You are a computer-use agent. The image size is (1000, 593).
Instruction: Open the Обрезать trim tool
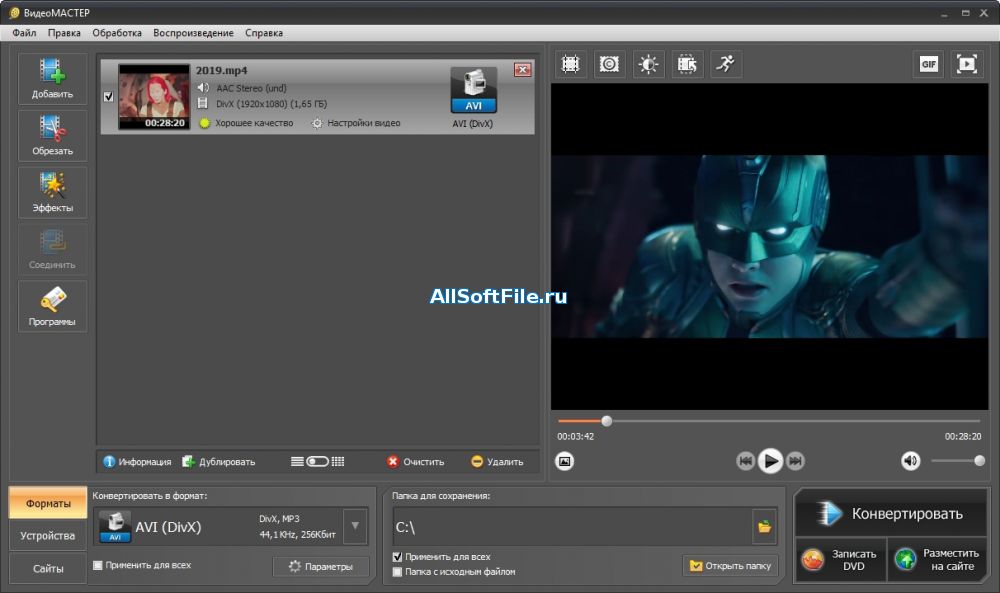52,135
